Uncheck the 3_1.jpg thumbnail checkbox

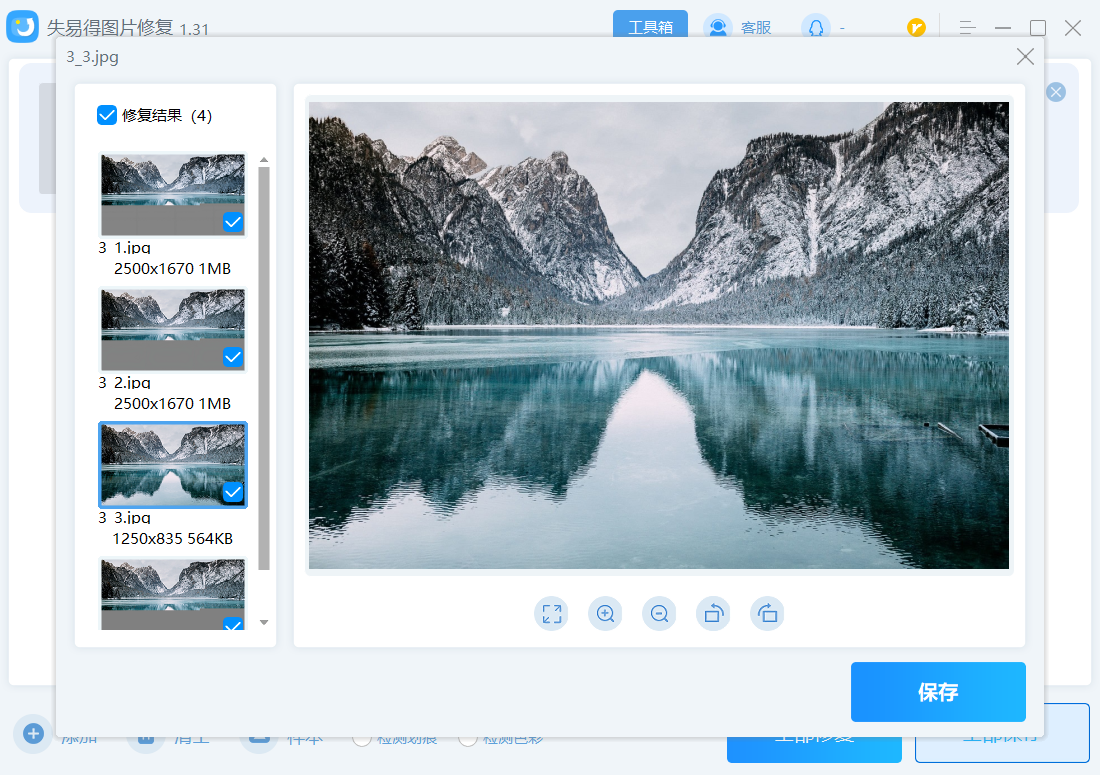[233, 222]
